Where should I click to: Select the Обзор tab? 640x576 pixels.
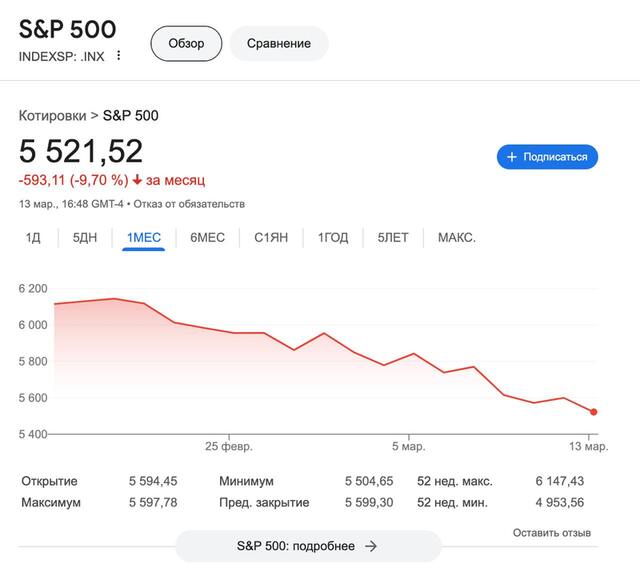[186, 43]
